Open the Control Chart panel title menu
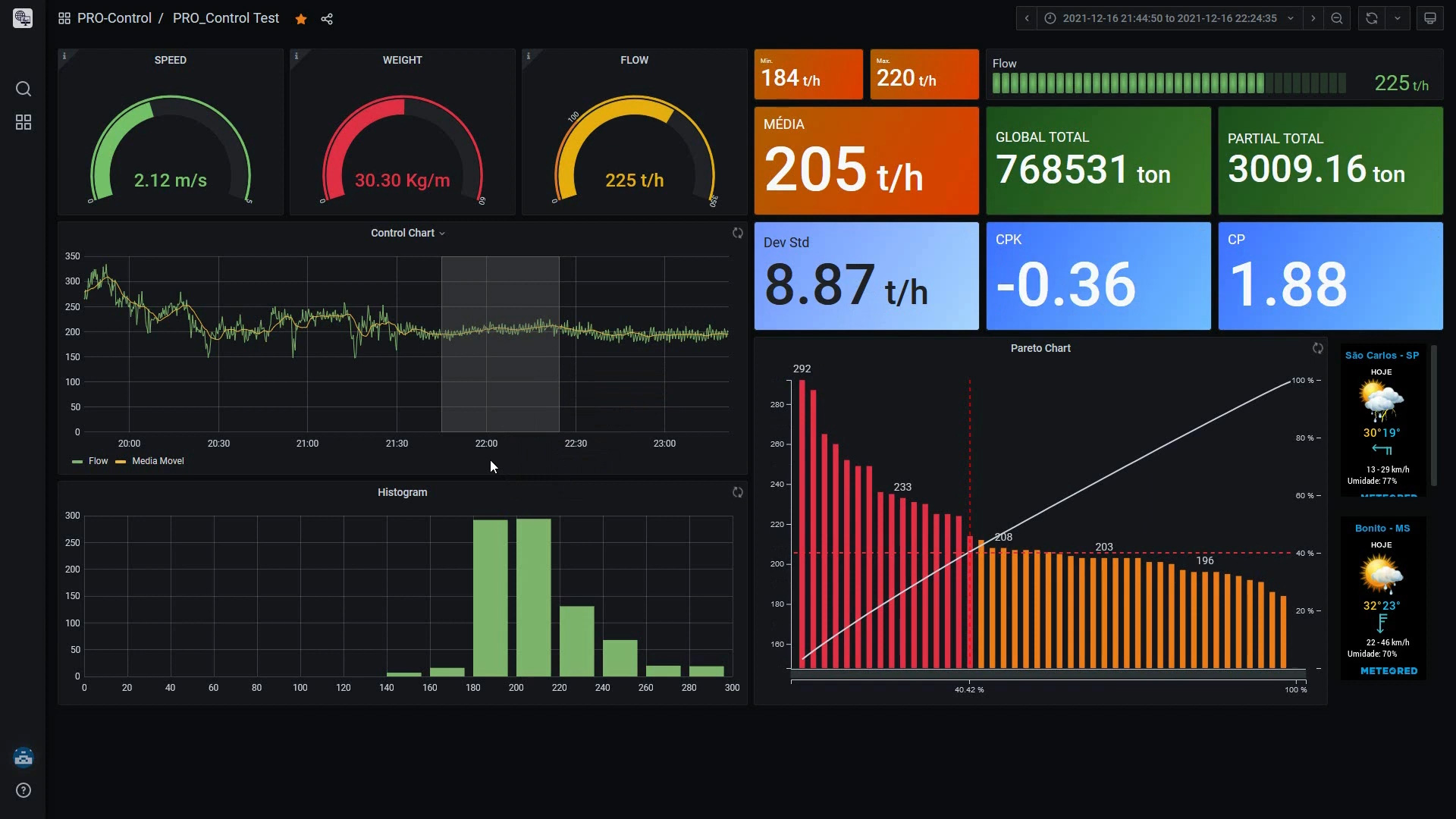1456x819 pixels. pos(408,233)
